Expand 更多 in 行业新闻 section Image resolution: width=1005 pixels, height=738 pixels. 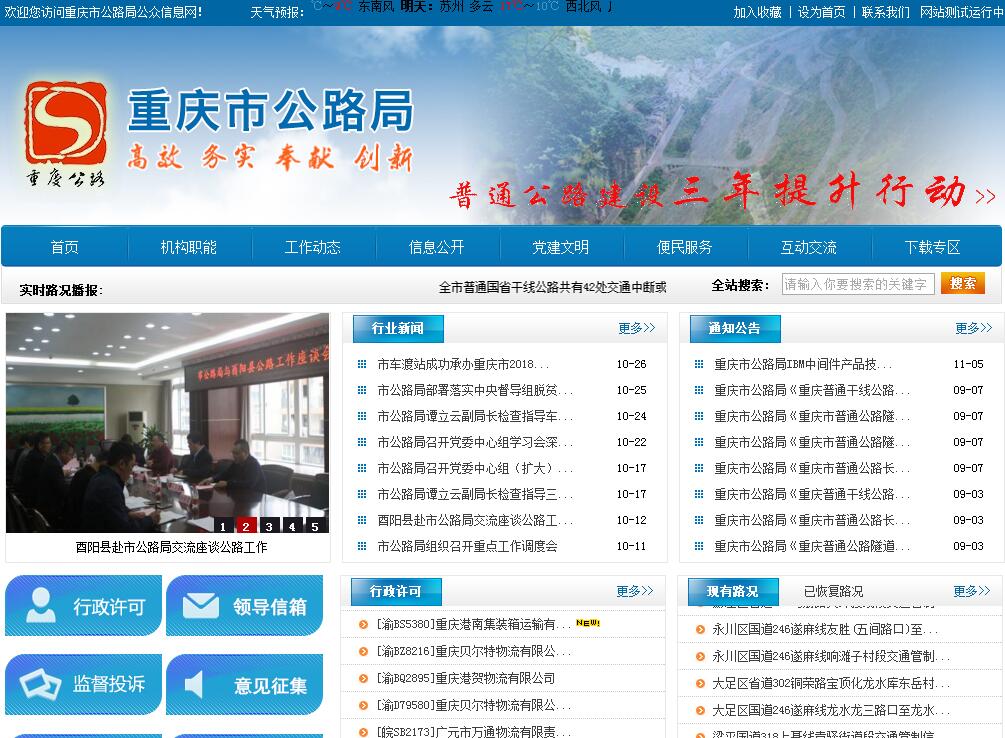click(x=636, y=328)
